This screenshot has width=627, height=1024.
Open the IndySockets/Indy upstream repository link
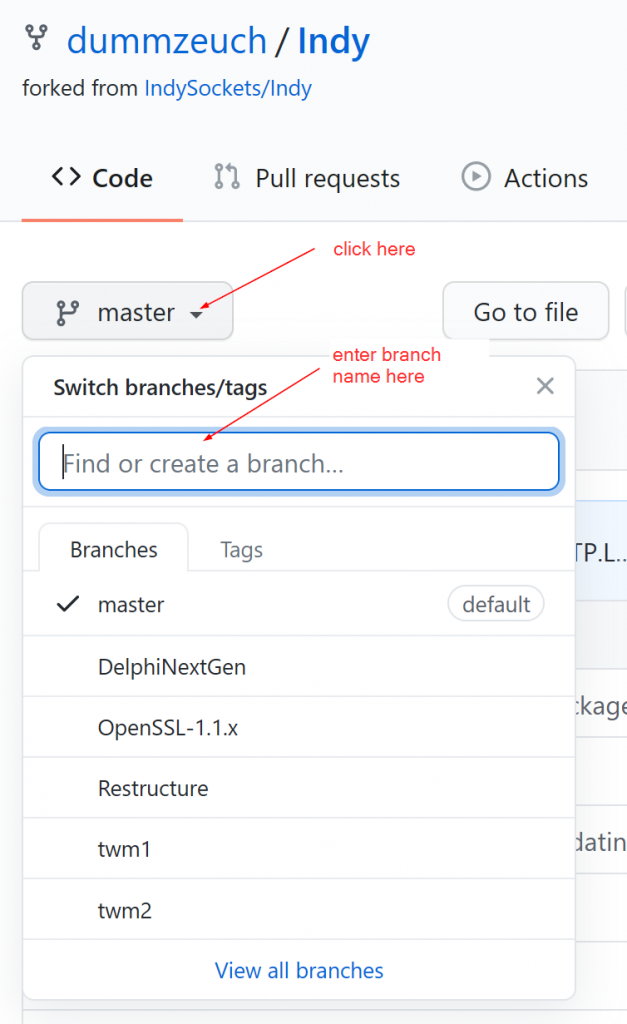click(x=228, y=88)
